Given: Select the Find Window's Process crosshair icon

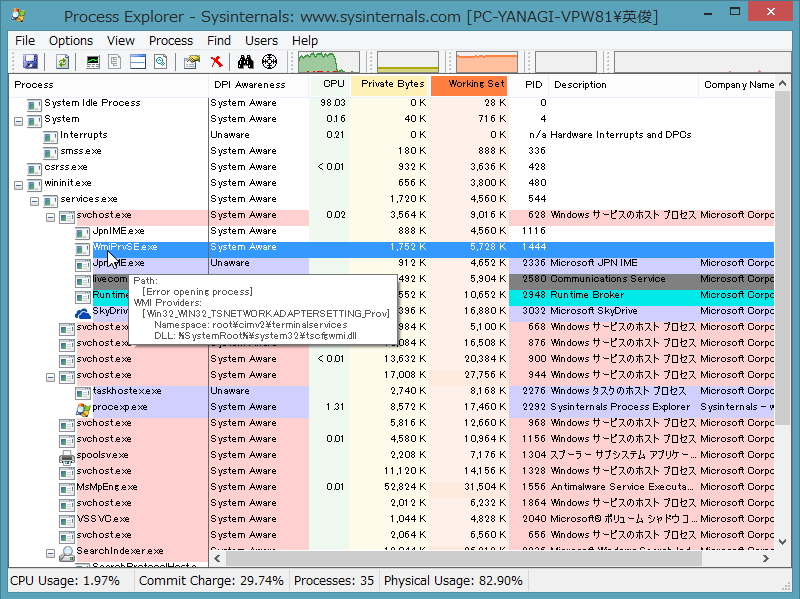Looking at the screenshot, I should [268, 63].
